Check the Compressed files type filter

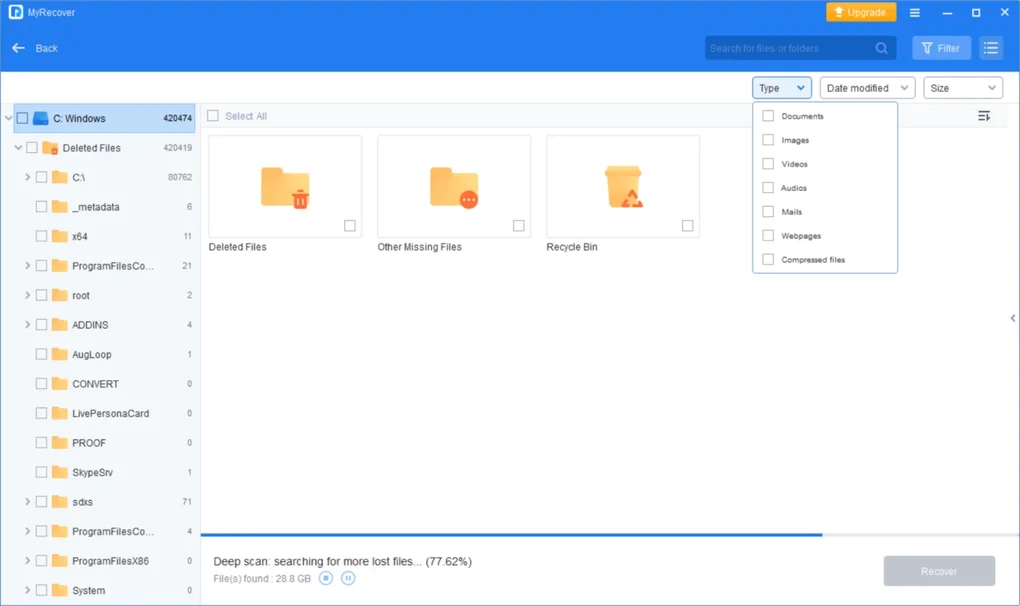point(768,259)
